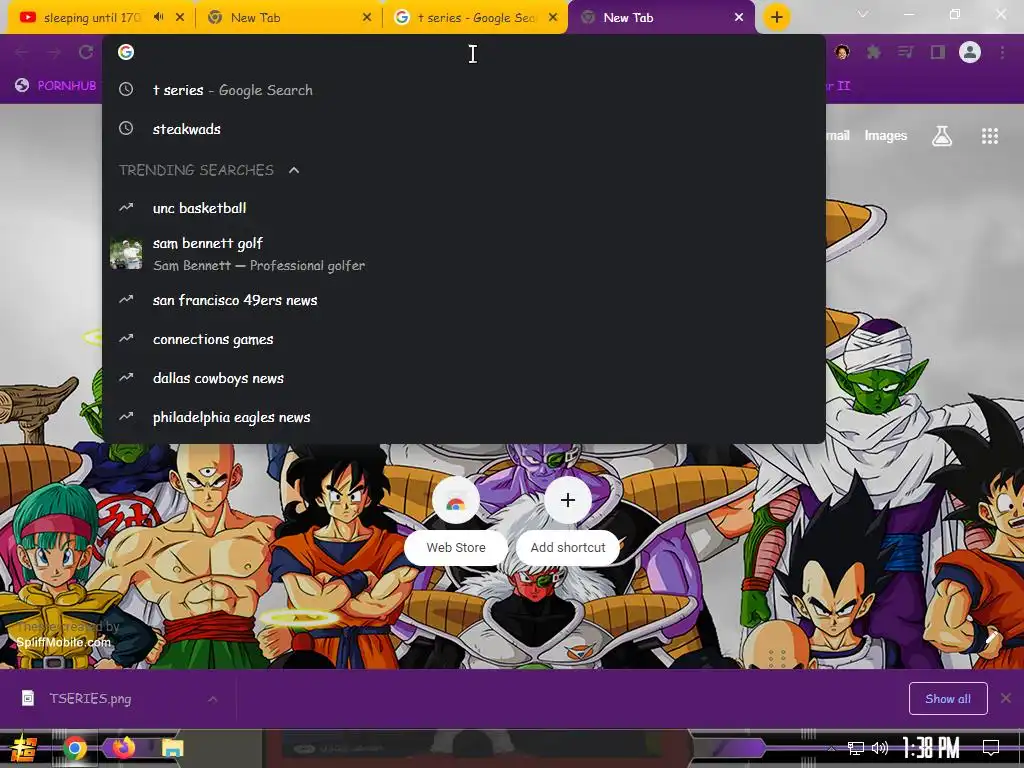
Task: Close the downloads bar
Action: pyautogui.click(x=1006, y=698)
